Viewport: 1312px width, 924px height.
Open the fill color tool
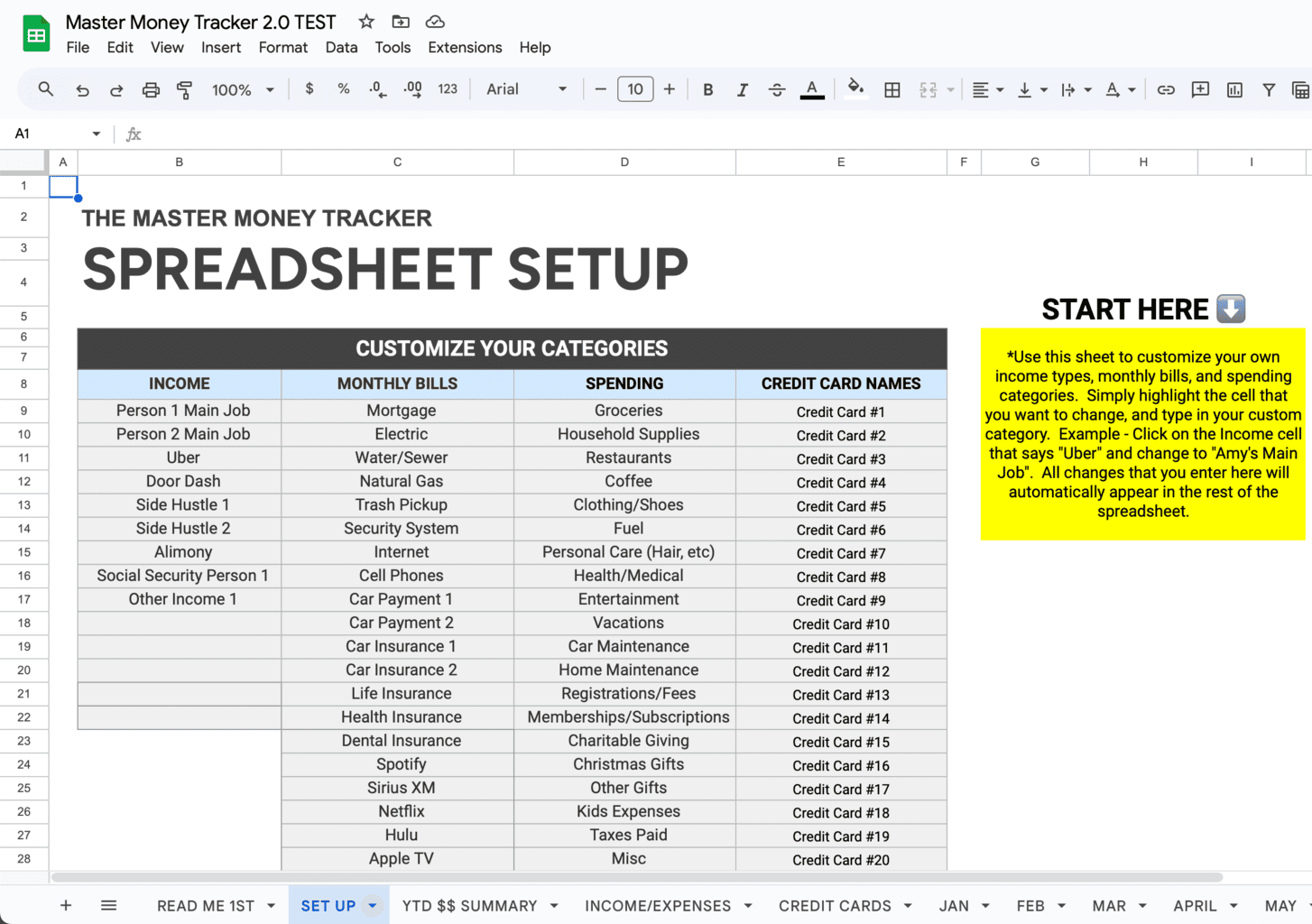coord(855,89)
